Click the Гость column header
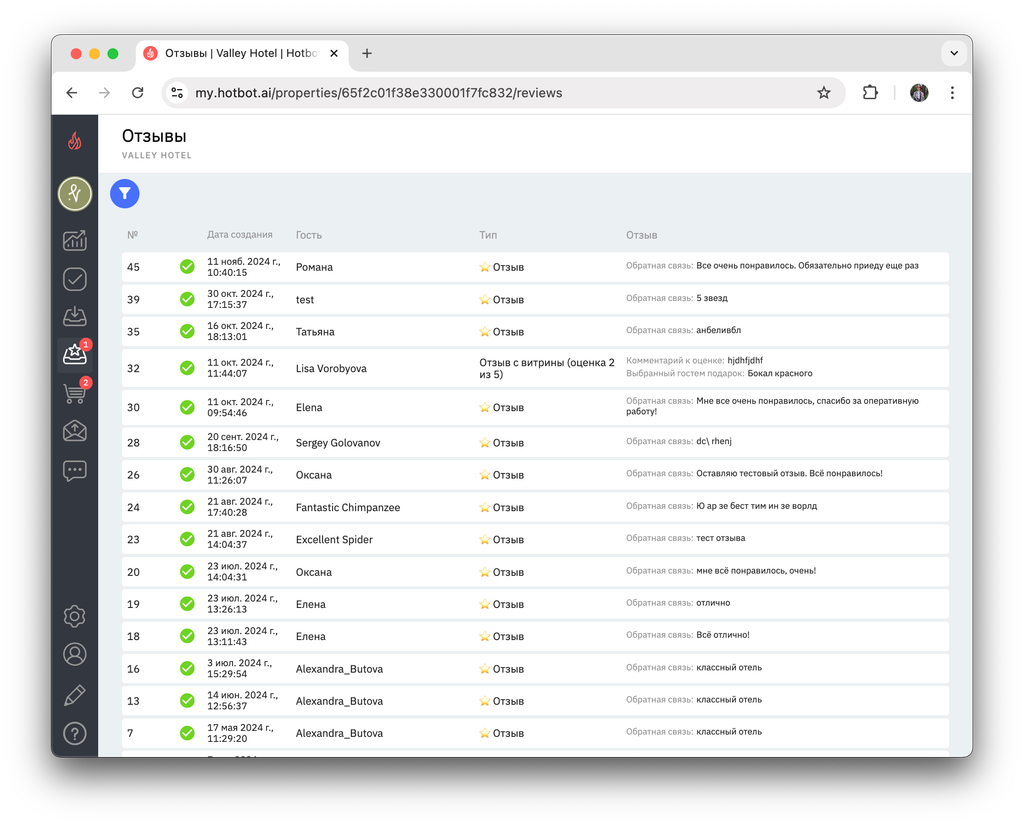This screenshot has height=825, width=1024. [x=308, y=235]
